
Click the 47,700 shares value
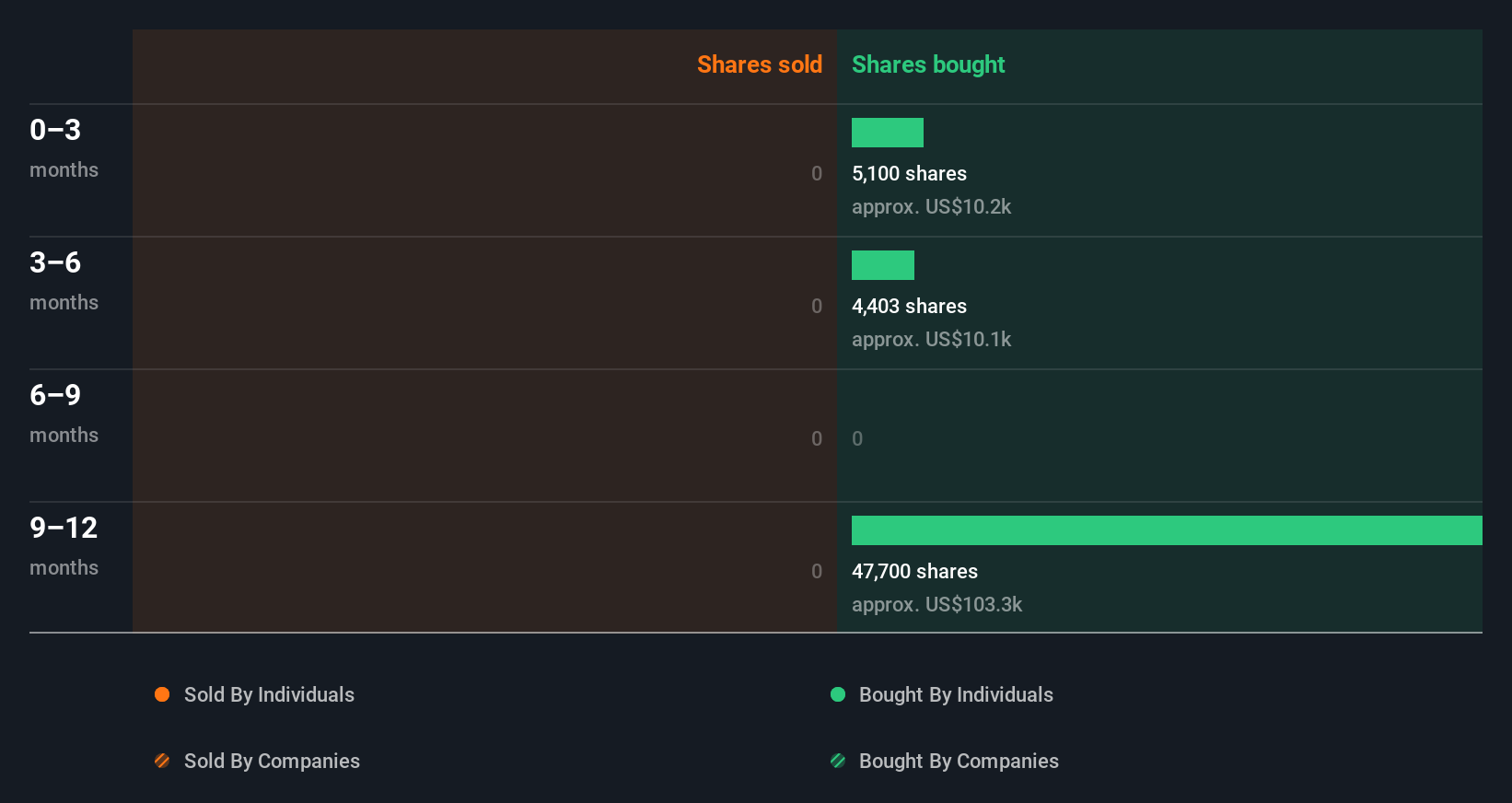(x=914, y=571)
